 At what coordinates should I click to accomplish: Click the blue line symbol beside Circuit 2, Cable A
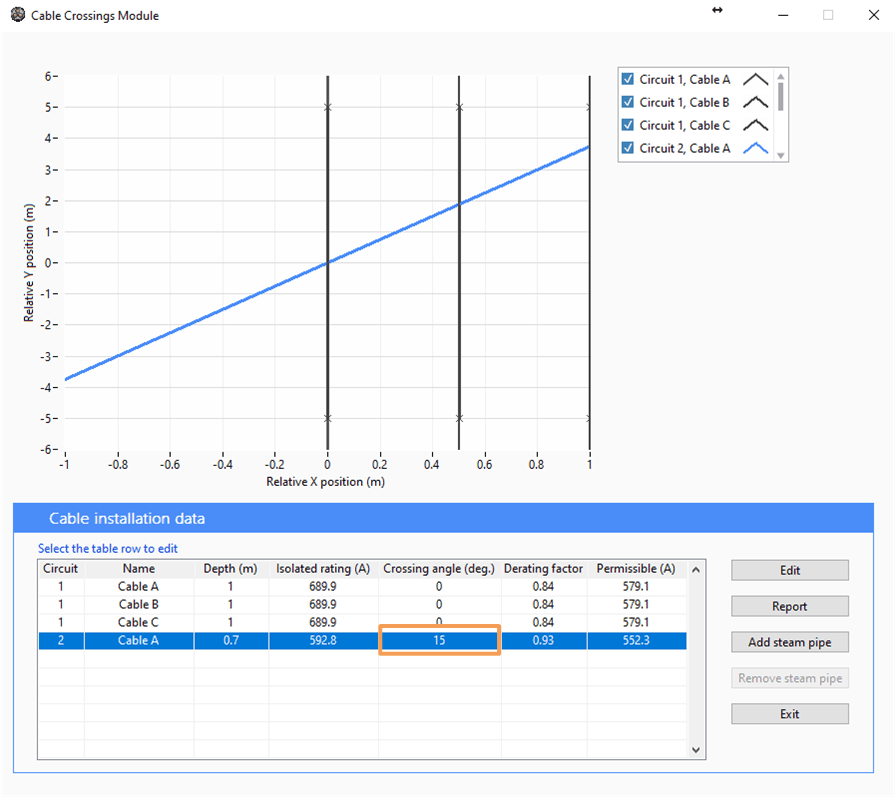point(755,148)
